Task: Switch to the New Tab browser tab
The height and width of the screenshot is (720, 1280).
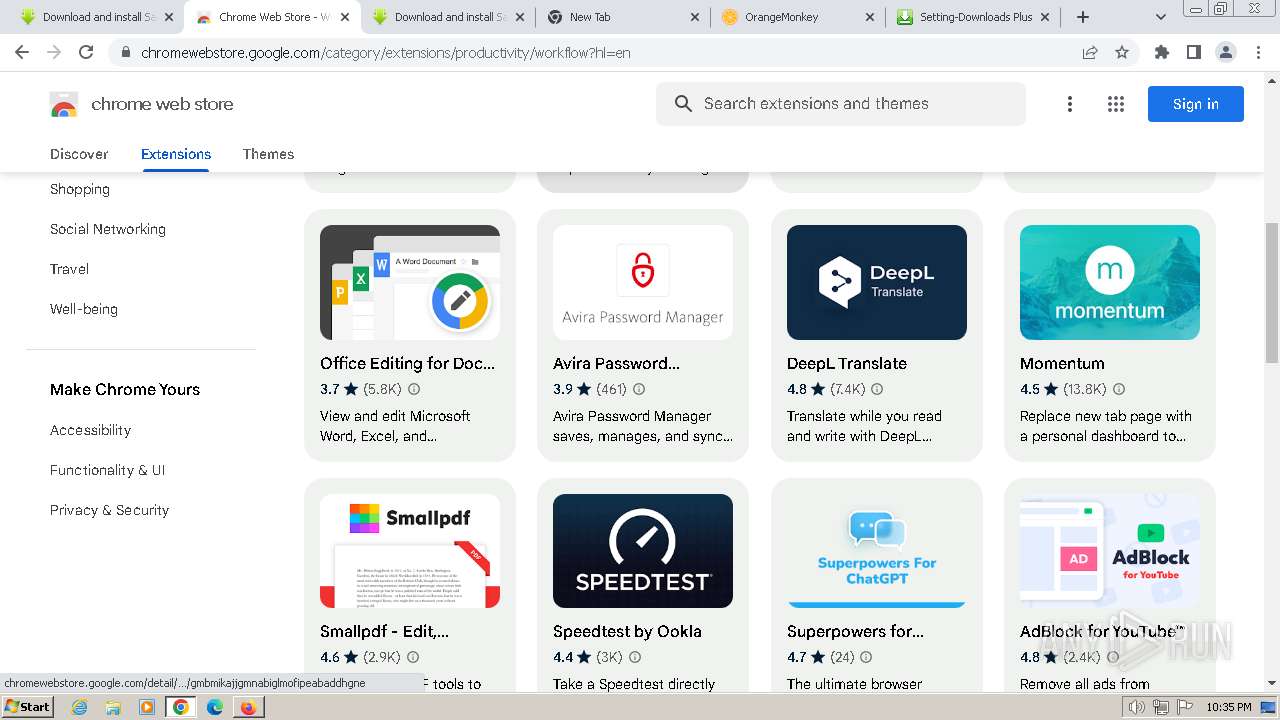Action: click(622, 17)
